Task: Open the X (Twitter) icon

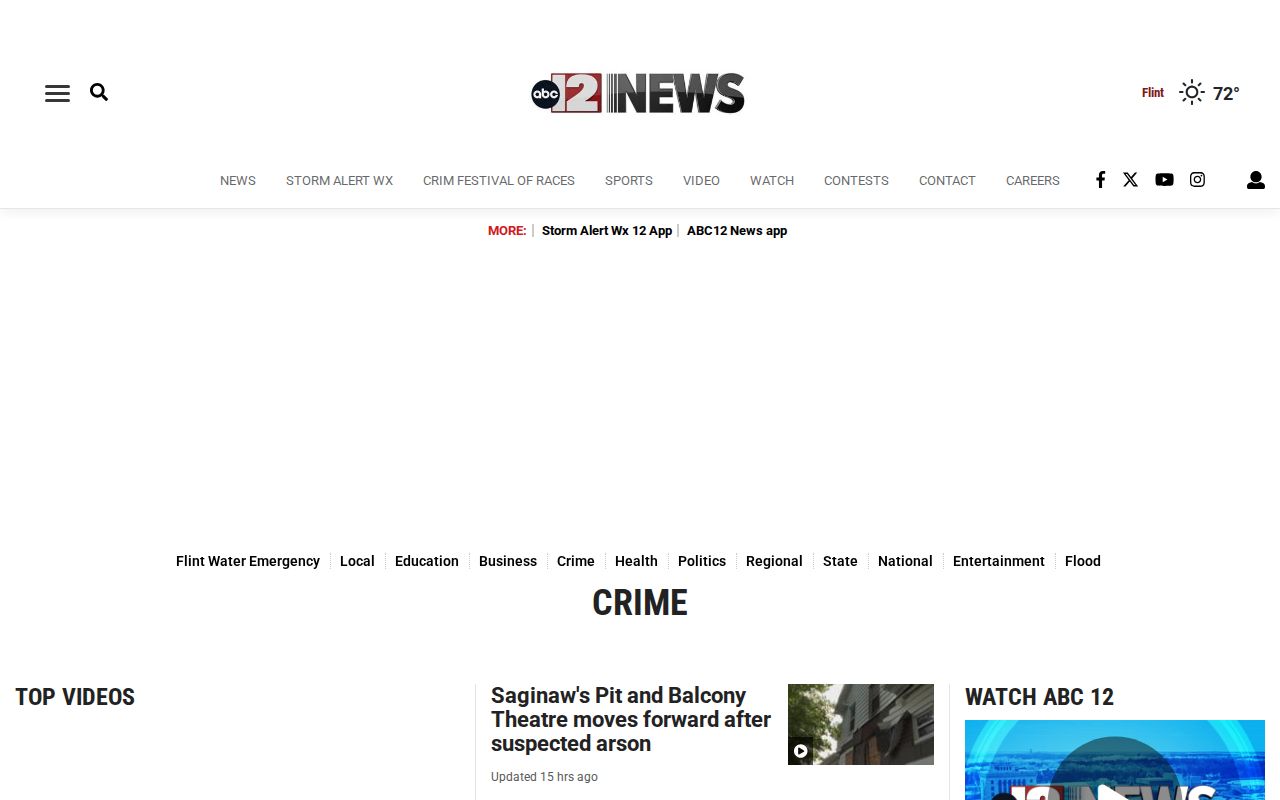Action: point(1130,180)
